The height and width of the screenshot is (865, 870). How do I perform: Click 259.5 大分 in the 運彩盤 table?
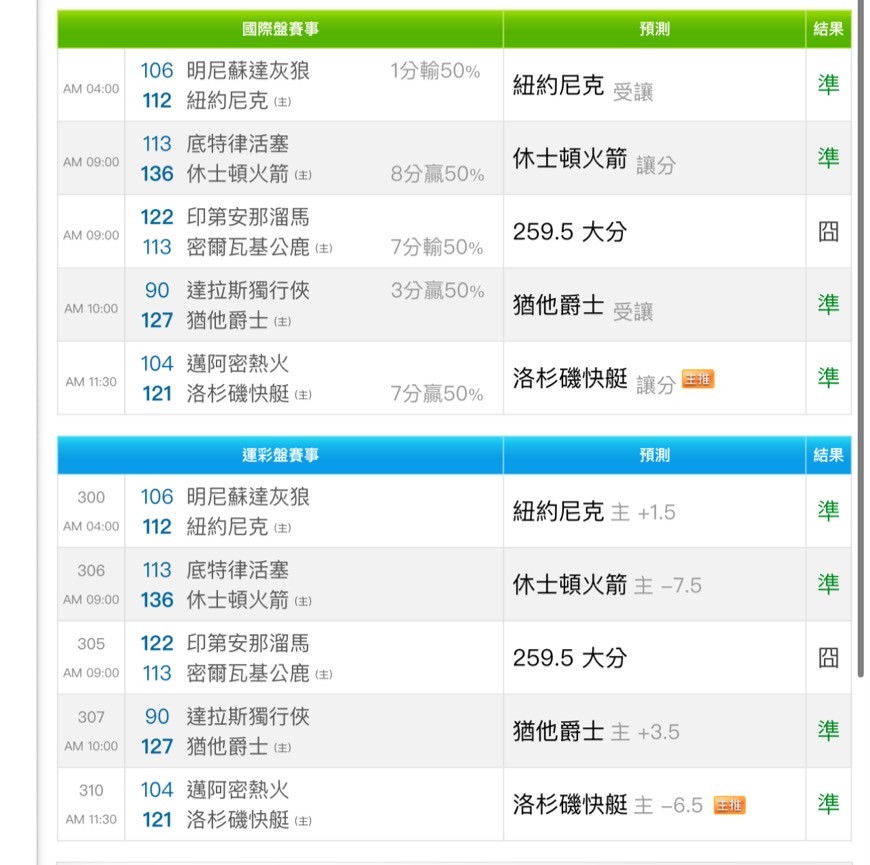click(570, 658)
